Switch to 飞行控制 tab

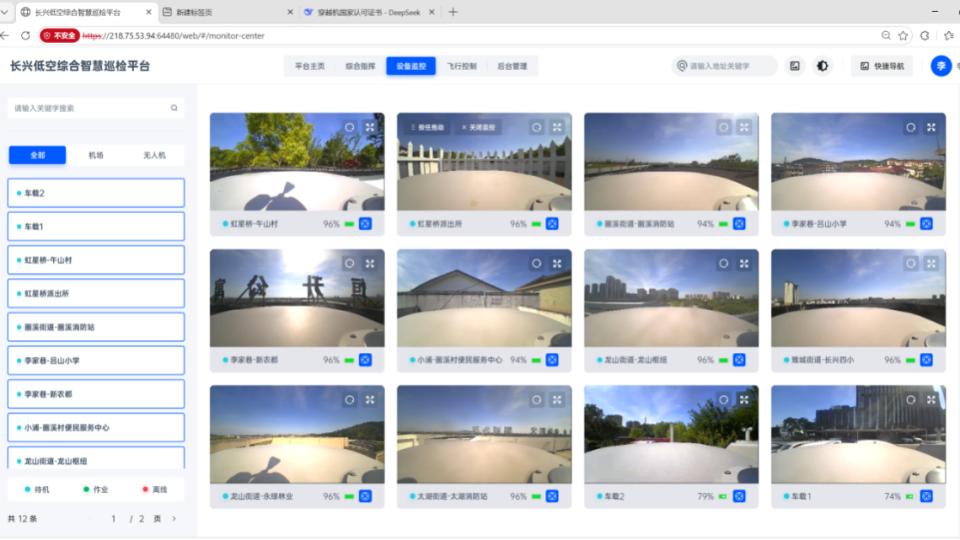pyautogui.click(x=462, y=66)
